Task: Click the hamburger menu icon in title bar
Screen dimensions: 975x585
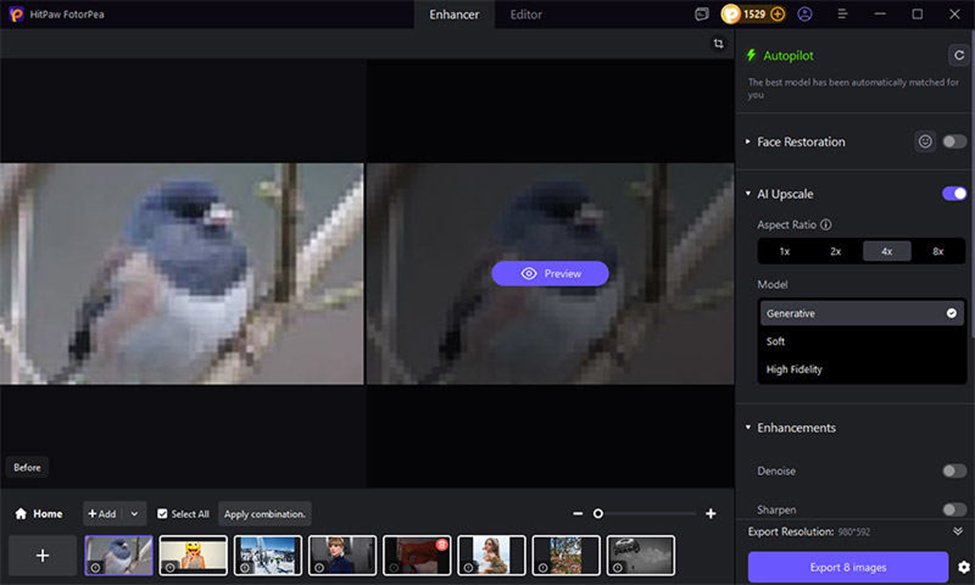Action: point(843,14)
